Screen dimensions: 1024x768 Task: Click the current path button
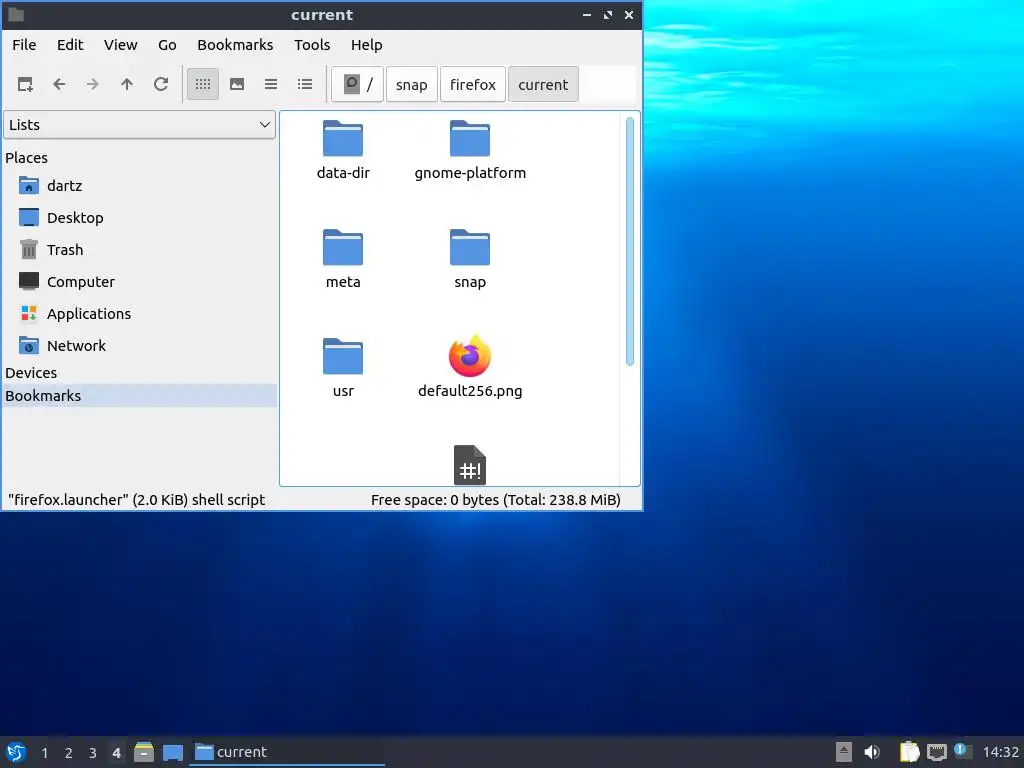coord(543,84)
